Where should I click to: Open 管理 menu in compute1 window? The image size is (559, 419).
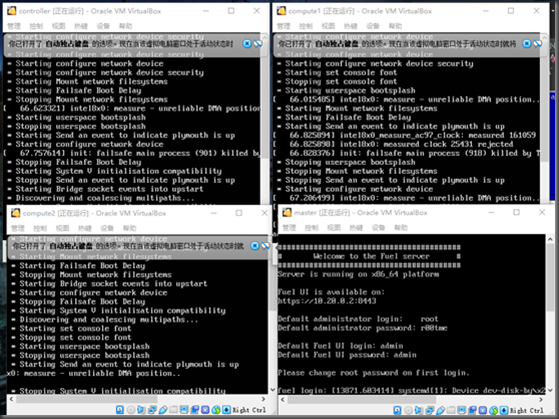pos(283,26)
